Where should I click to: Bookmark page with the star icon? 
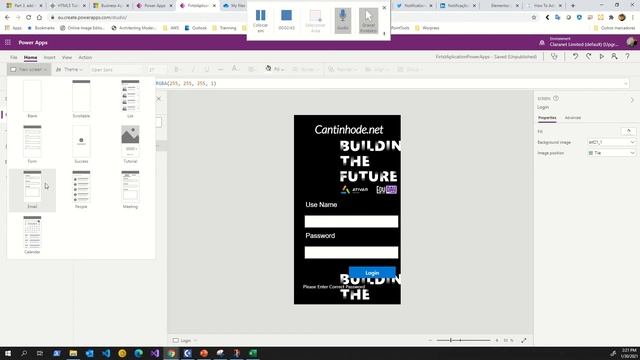534,18
